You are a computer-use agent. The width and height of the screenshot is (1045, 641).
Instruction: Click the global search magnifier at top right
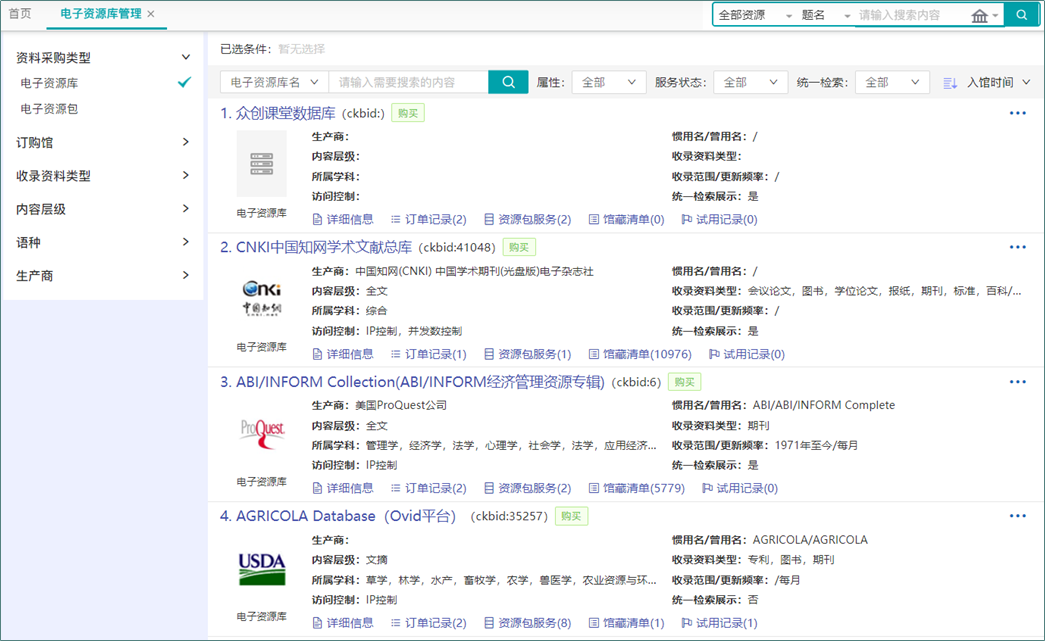(1021, 15)
